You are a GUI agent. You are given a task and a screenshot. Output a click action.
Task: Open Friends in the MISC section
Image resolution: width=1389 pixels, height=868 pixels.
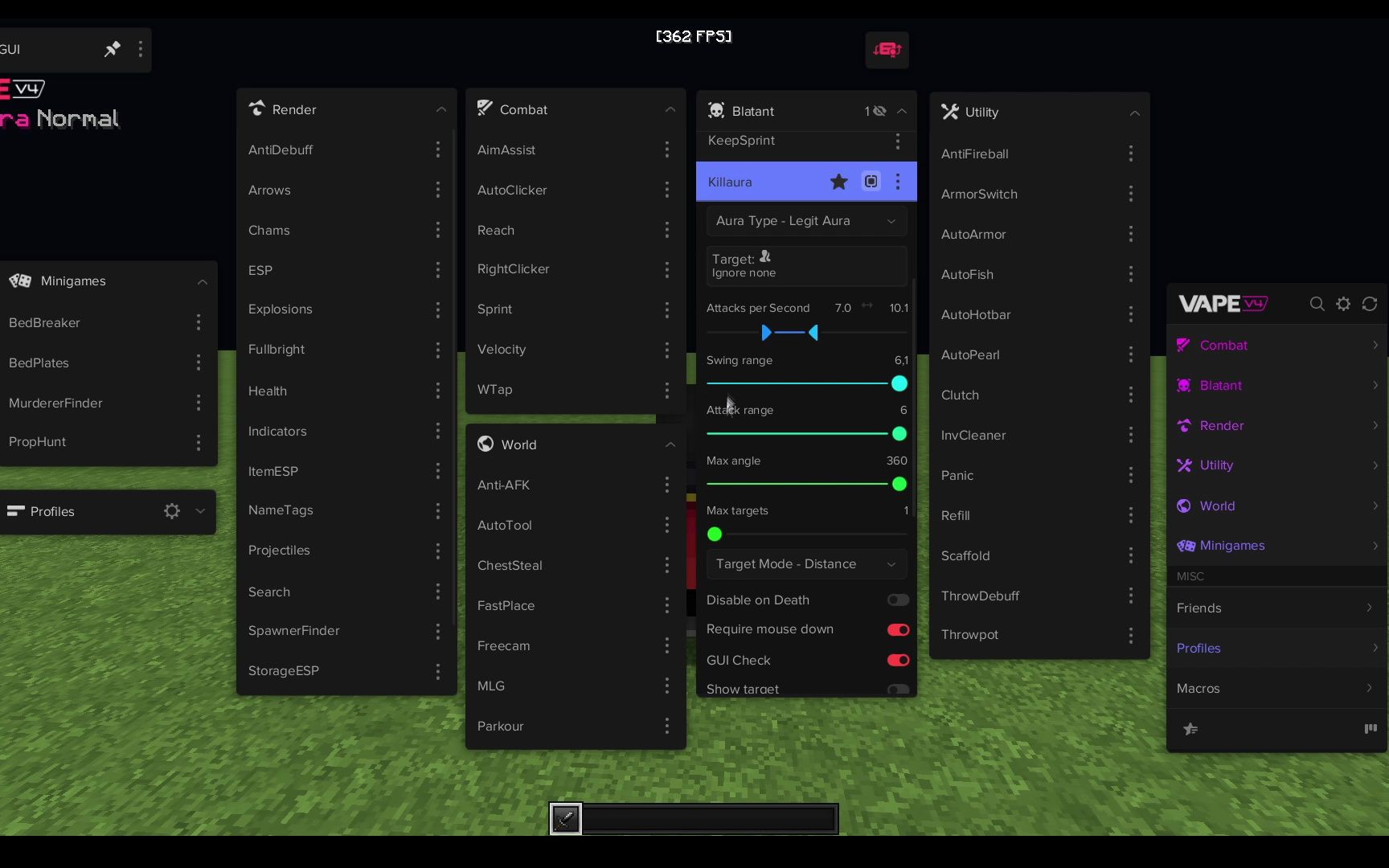pyautogui.click(x=1277, y=608)
